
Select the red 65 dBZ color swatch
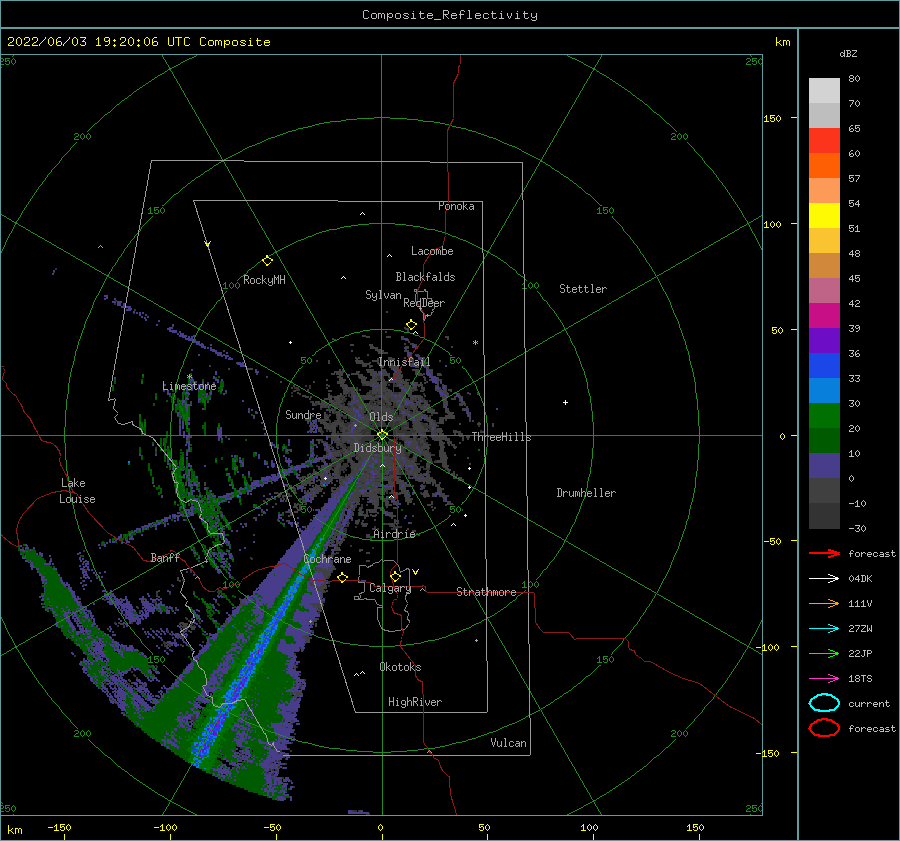(x=824, y=140)
